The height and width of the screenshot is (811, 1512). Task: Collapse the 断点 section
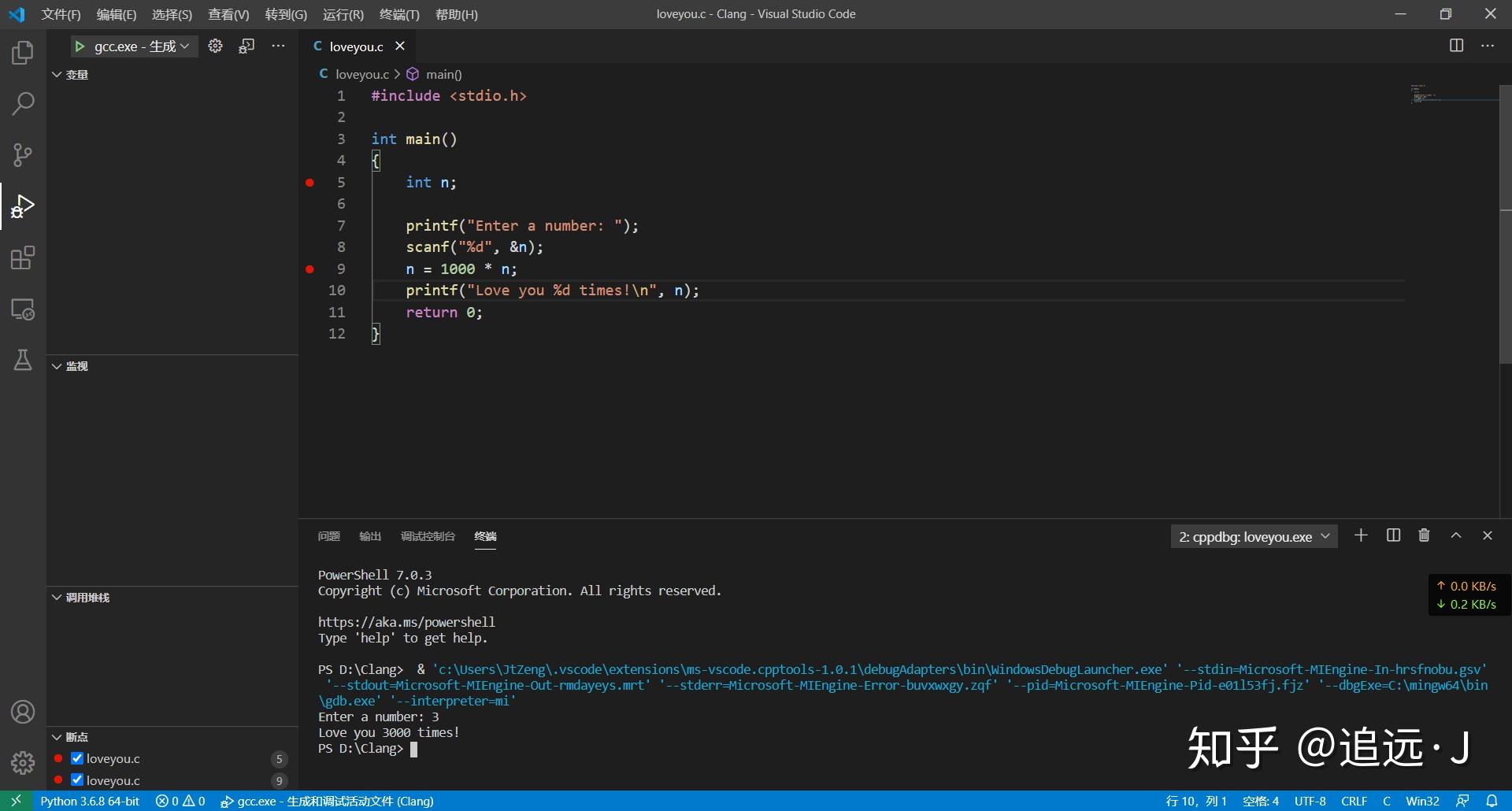pyautogui.click(x=56, y=736)
